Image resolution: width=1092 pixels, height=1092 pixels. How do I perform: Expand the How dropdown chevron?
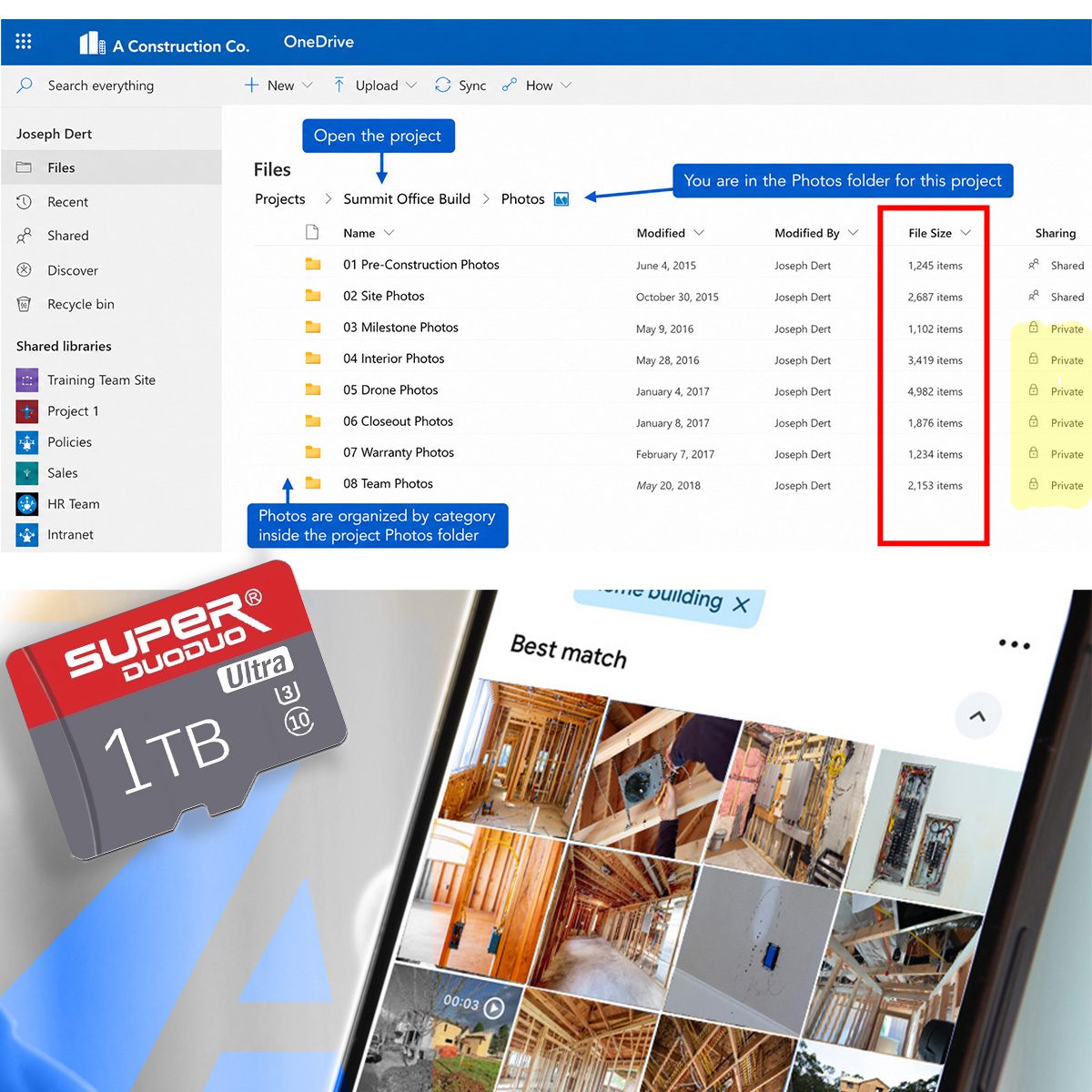coord(566,85)
